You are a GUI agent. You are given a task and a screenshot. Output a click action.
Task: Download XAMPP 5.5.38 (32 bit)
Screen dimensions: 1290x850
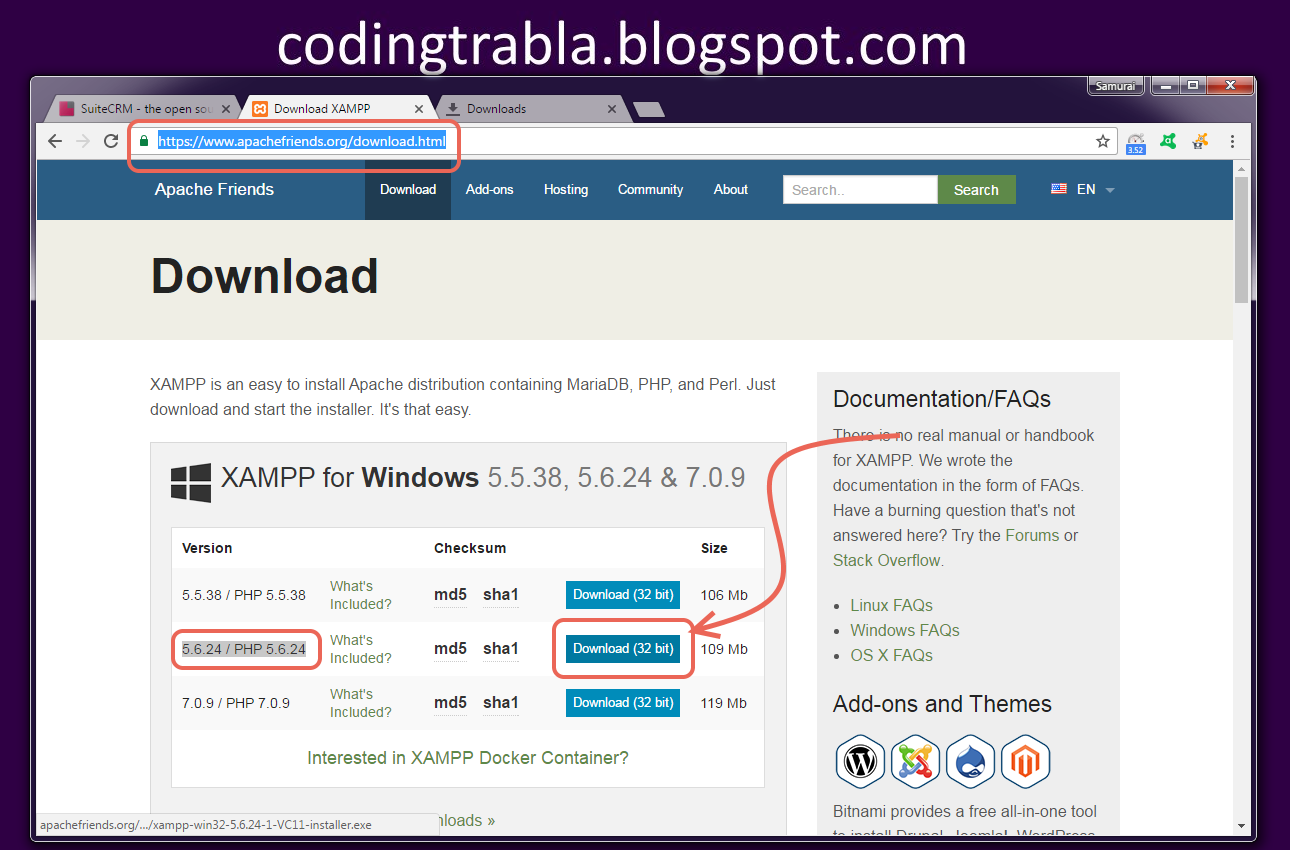(623, 594)
